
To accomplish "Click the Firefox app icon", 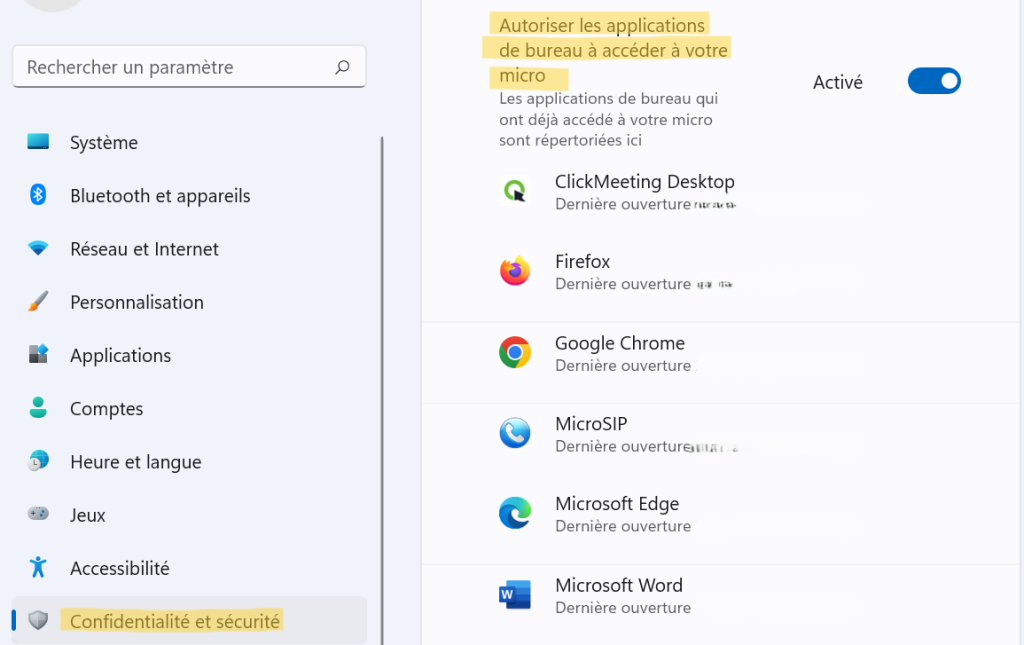I will pos(515,271).
